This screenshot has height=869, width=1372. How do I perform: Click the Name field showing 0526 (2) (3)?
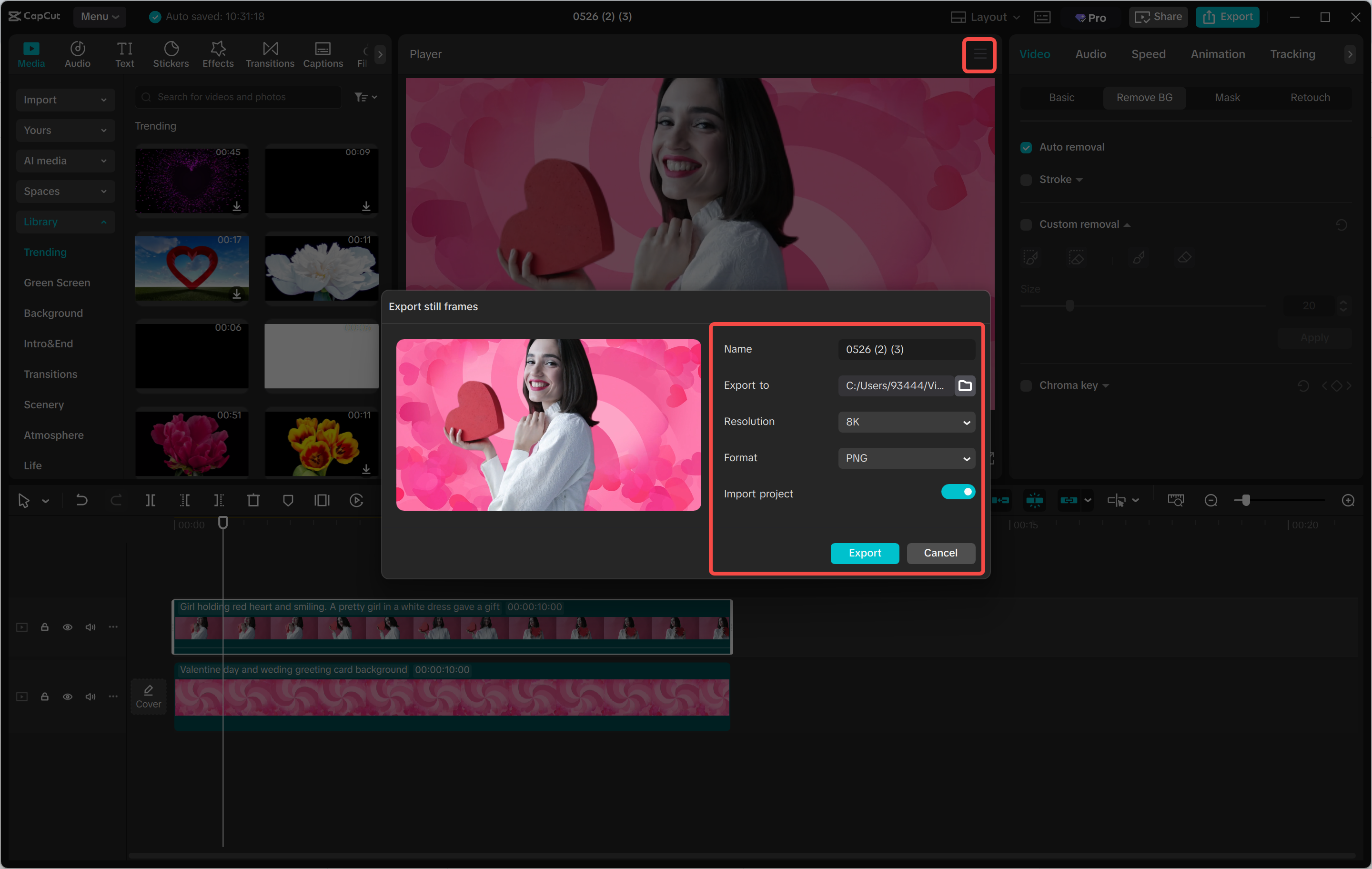pos(906,349)
